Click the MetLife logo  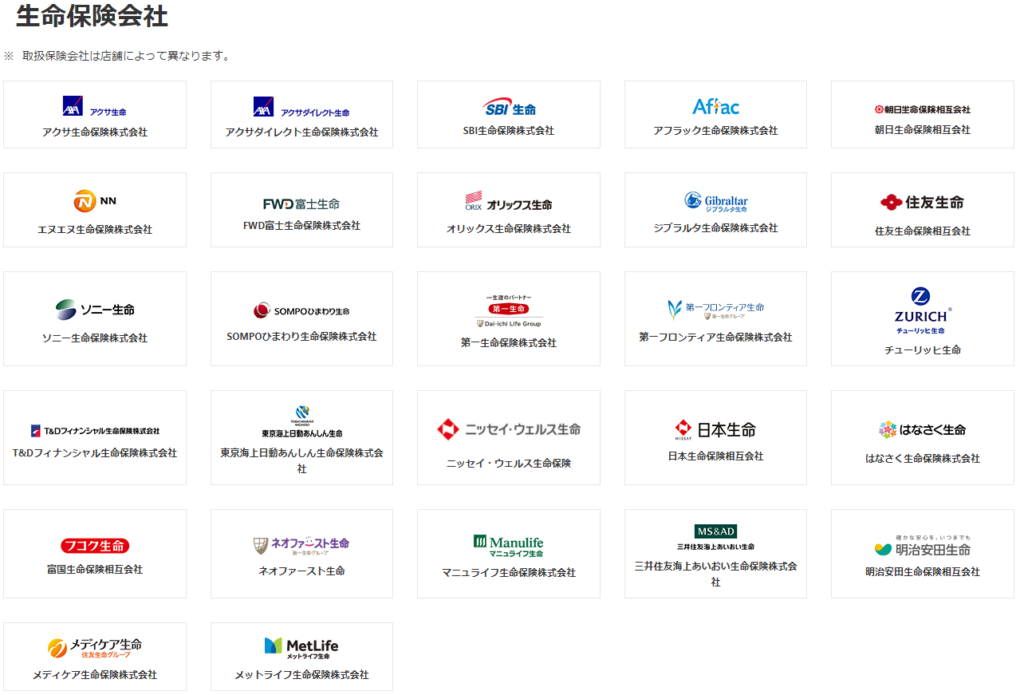point(301,647)
